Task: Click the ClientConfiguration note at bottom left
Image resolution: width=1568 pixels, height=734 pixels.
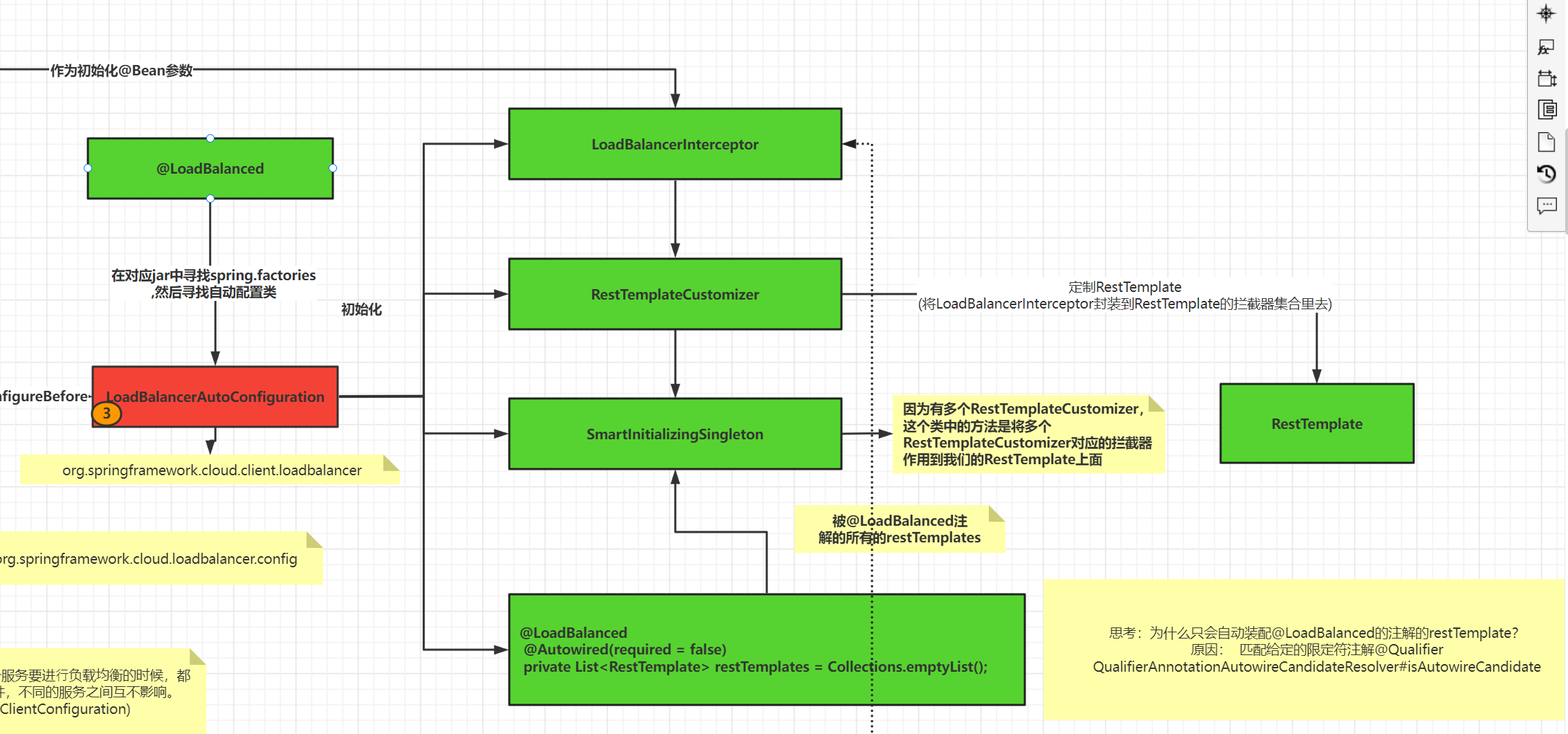Action: tap(102, 692)
